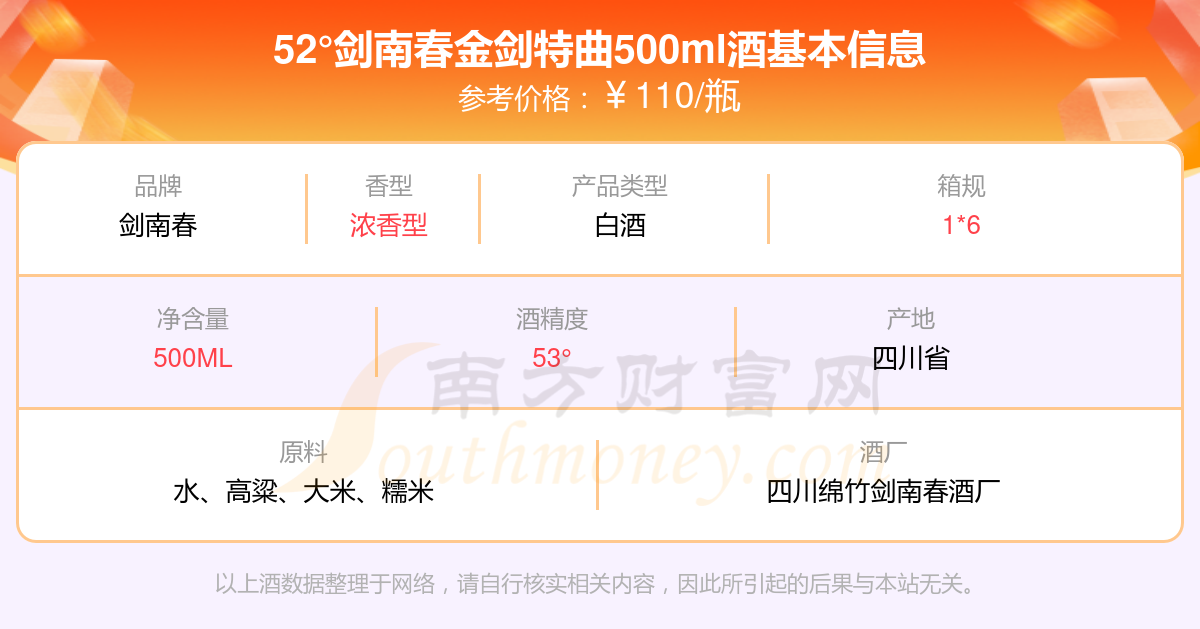Select the net content value 500ML

(193, 358)
